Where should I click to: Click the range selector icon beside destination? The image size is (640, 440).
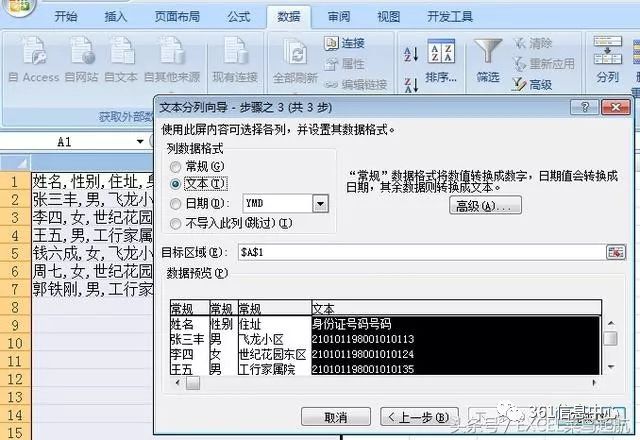[x=616, y=252]
